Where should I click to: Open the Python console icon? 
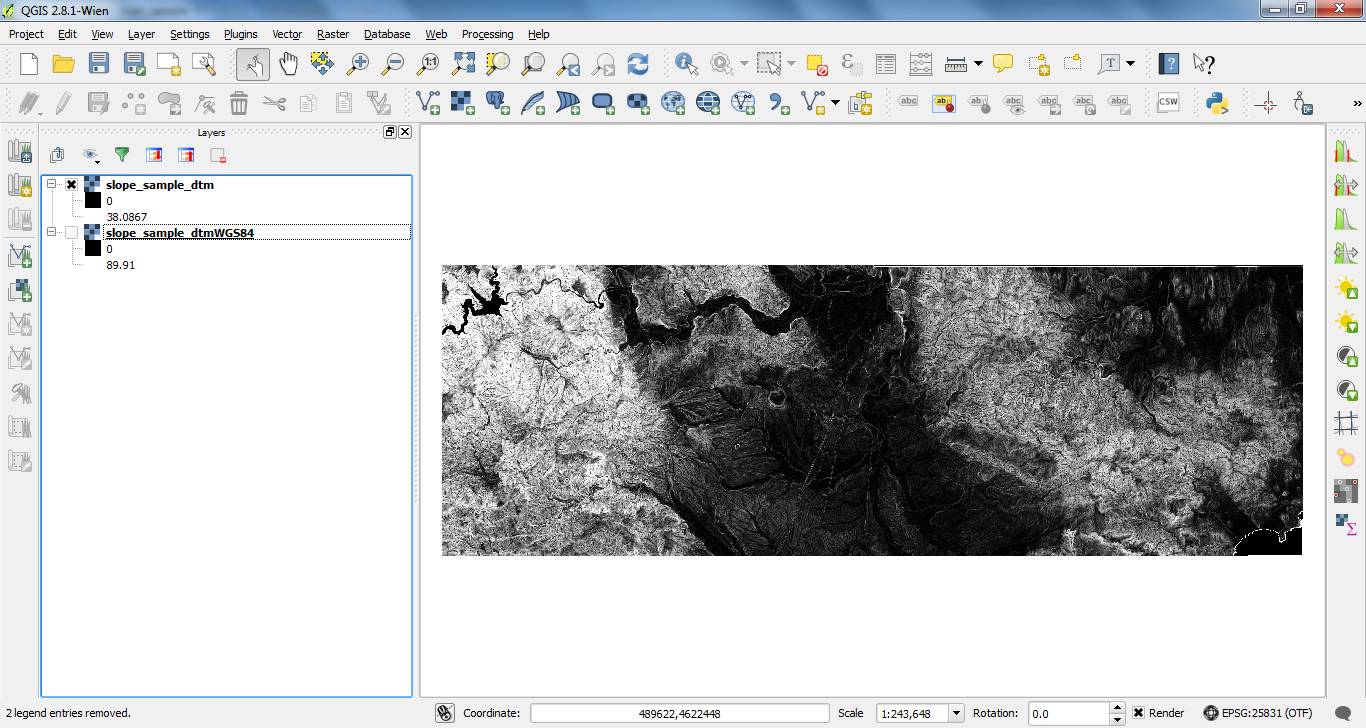click(1217, 102)
